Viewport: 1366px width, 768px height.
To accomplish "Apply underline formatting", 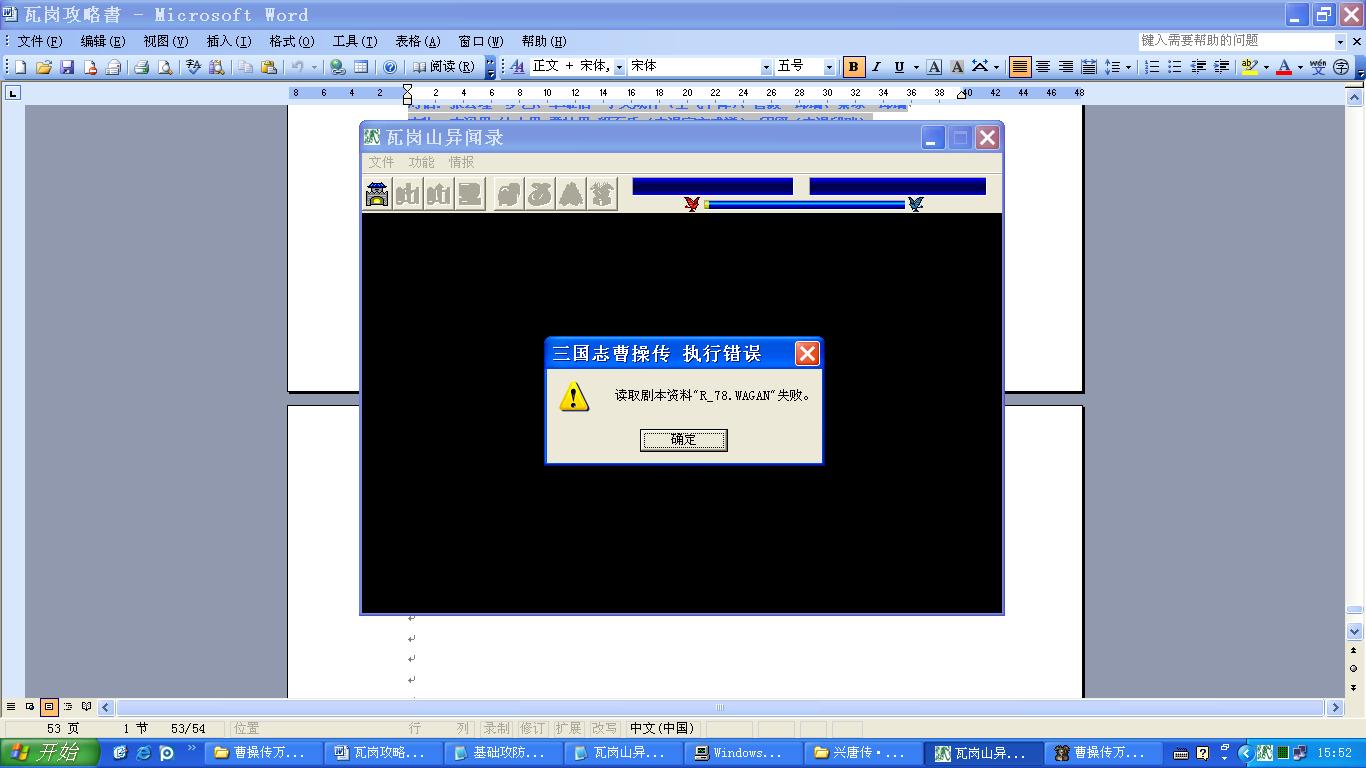I will 899,67.
